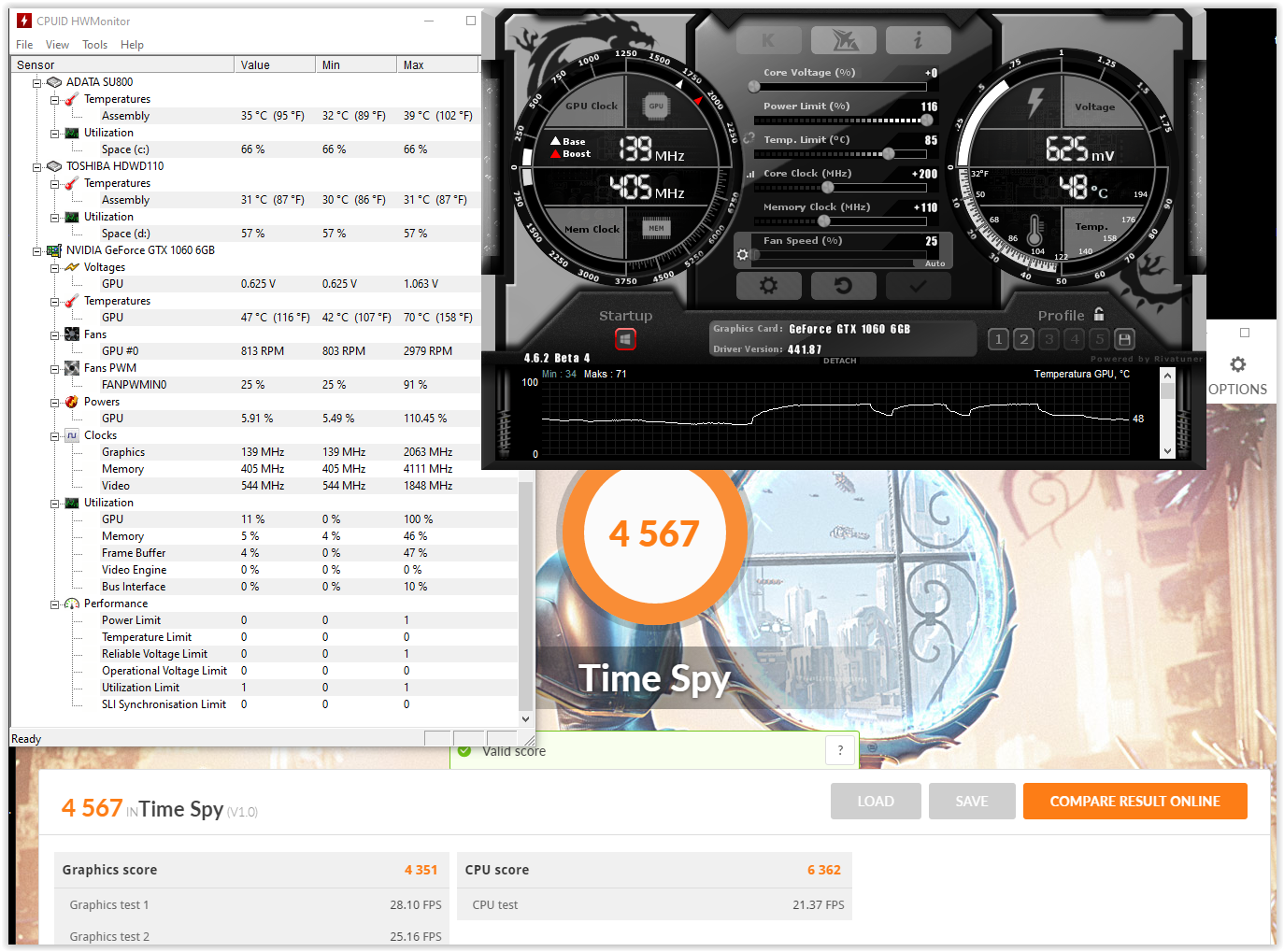Click the Core Voltage slider handle
The height and width of the screenshot is (952, 1284).
754,86
